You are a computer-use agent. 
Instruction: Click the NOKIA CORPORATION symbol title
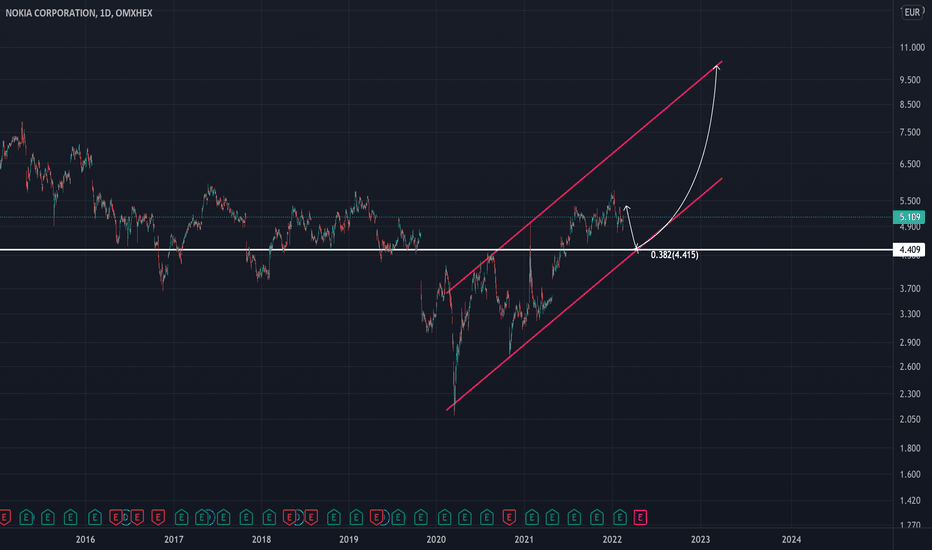coord(50,12)
